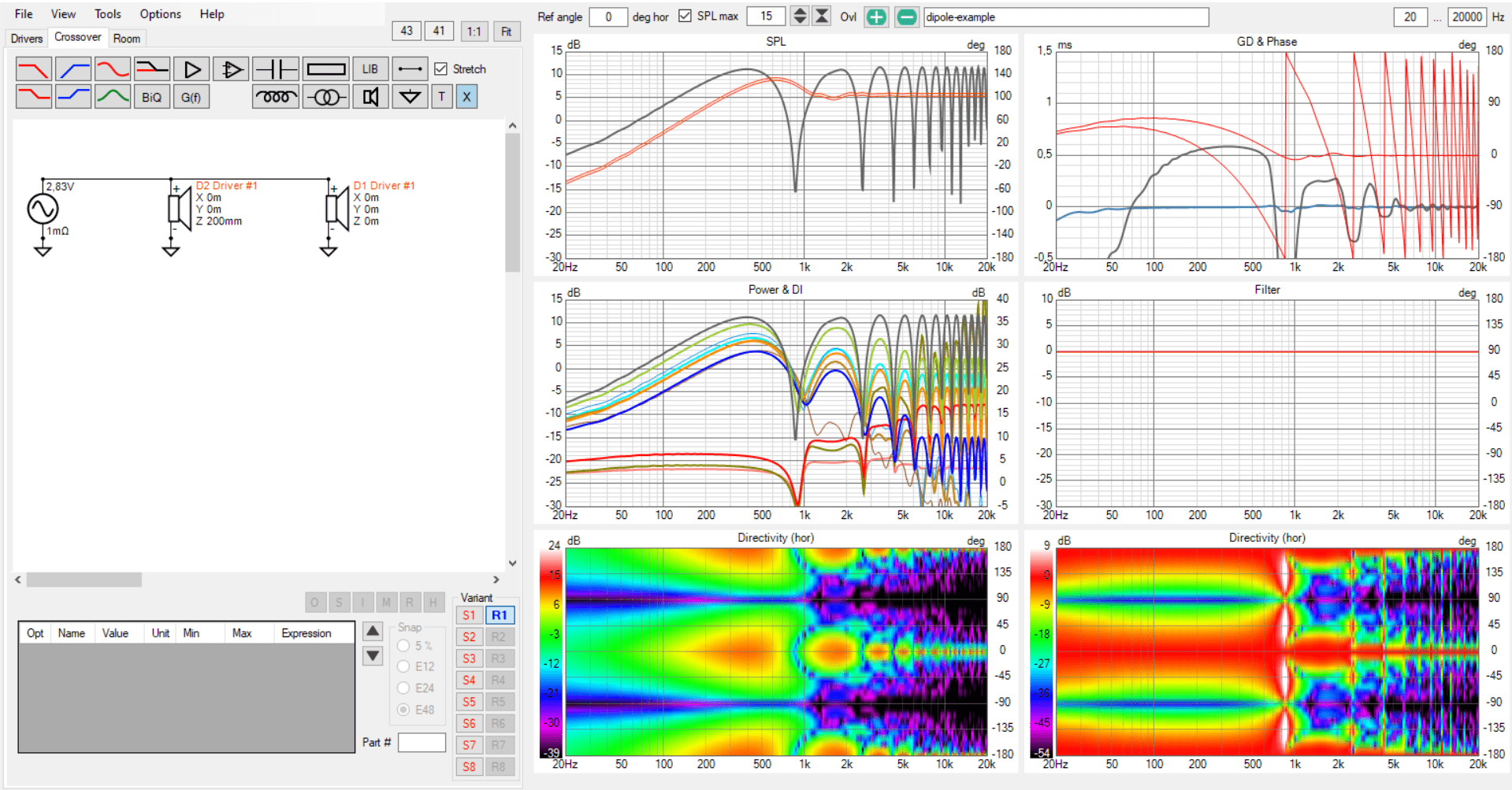Screen dimensions: 1512x790
Task: Select variant R1
Action: tap(500, 615)
